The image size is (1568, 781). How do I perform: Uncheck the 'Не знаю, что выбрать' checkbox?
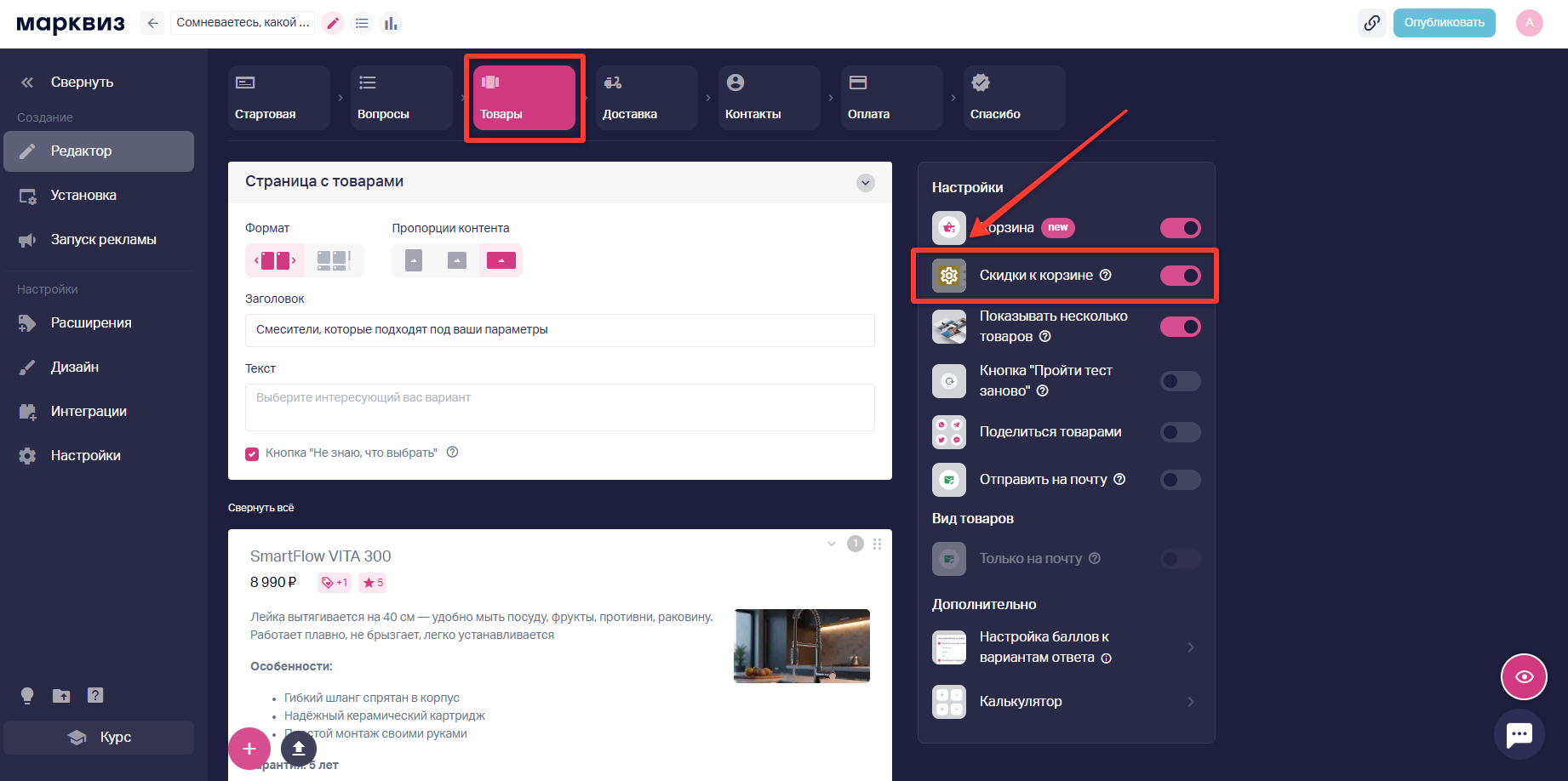252,453
